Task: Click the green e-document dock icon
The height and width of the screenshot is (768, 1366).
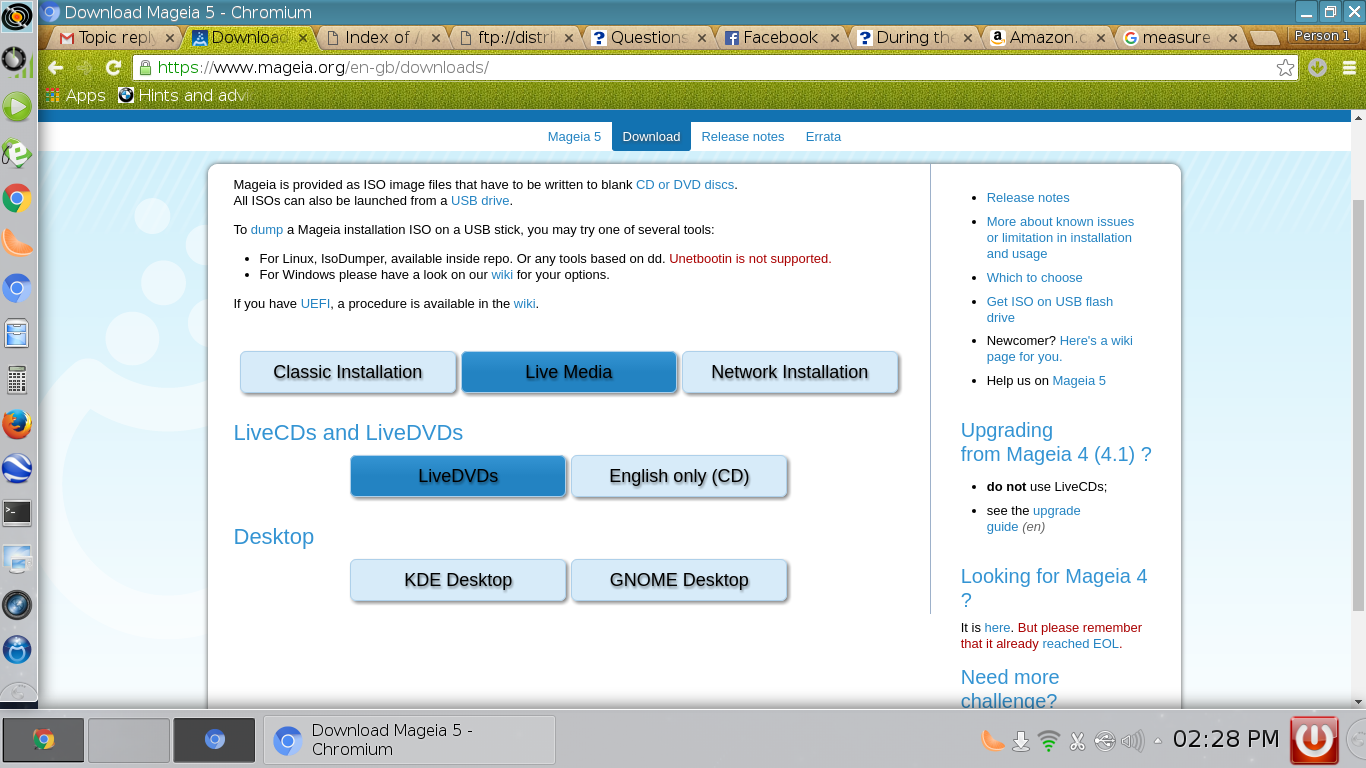Action: click(16, 153)
